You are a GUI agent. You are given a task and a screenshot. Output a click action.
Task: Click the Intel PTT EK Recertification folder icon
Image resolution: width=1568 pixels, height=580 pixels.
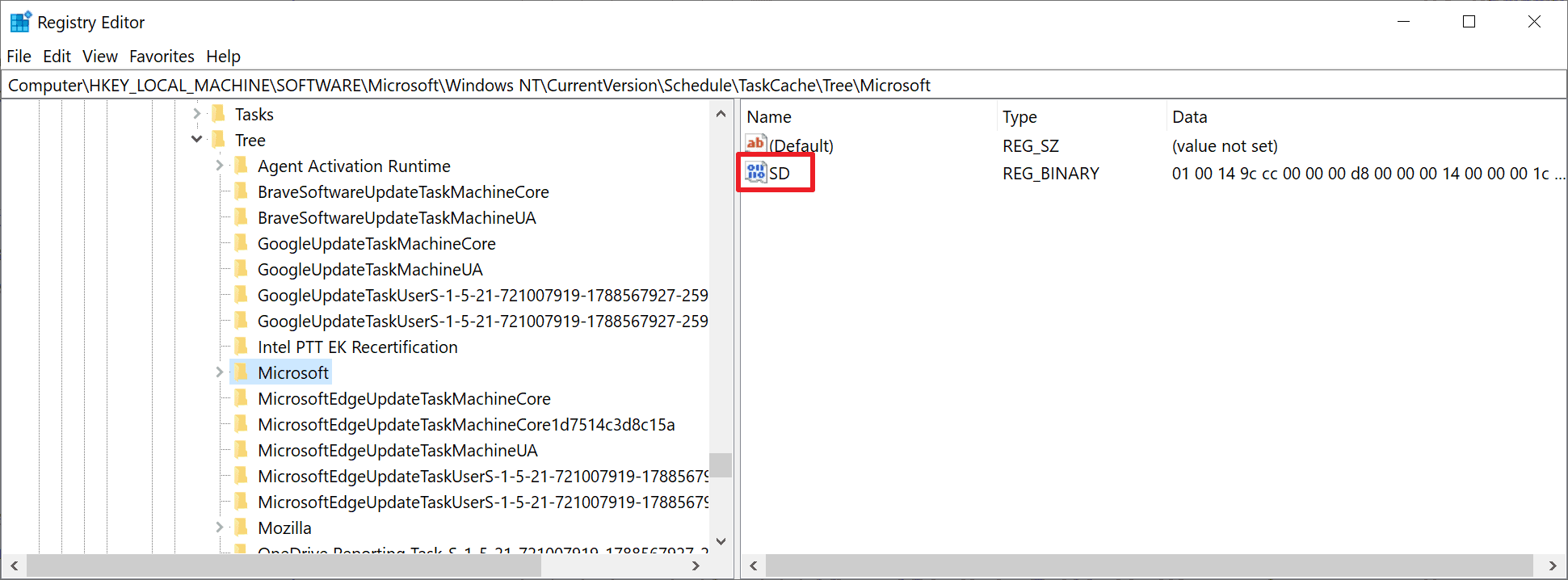pyautogui.click(x=241, y=347)
